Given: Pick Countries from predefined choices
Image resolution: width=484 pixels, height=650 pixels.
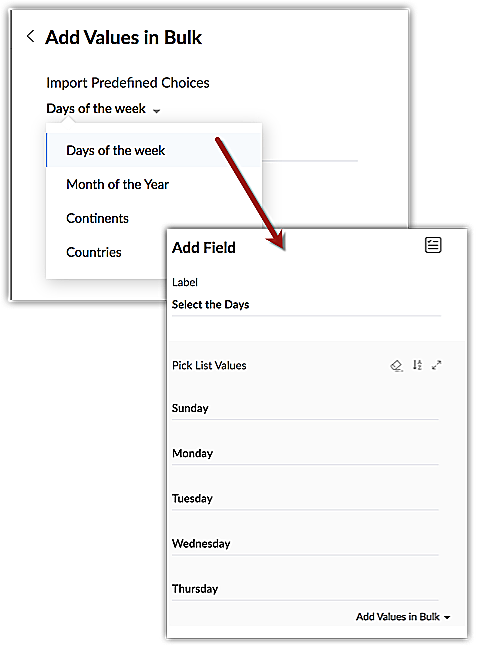Looking at the screenshot, I should click(x=94, y=252).
